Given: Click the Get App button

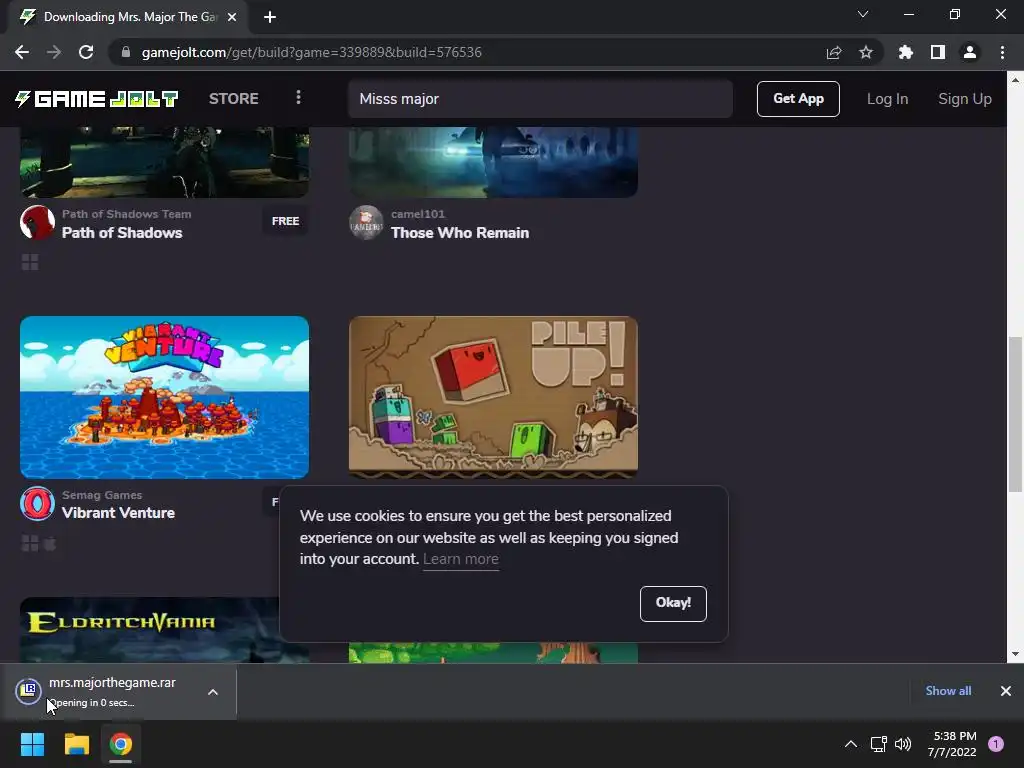Looking at the screenshot, I should point(798,99).
